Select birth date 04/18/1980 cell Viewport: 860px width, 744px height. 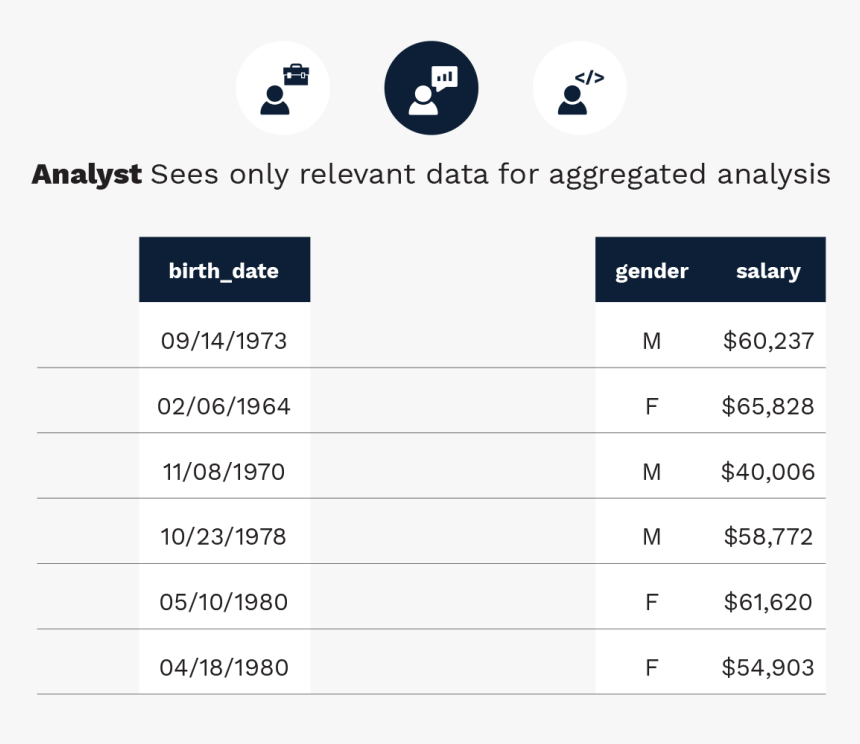tap(224, 667)
